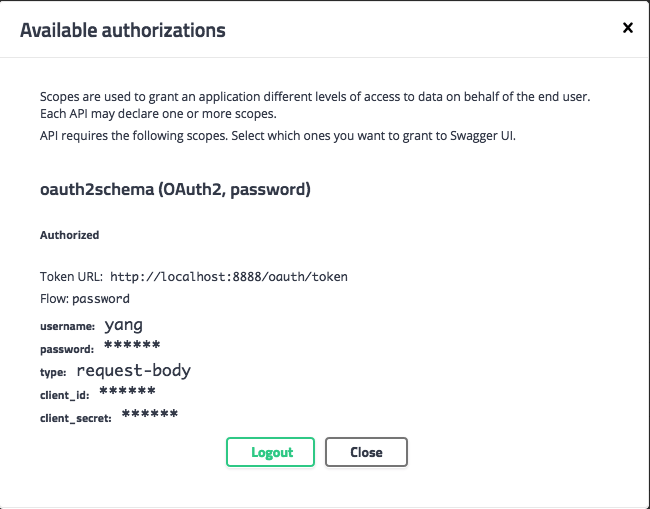The height and width of the screenshot is (509, 650).
Task: Click the Available authorizations title
Action: coord(123,30)
